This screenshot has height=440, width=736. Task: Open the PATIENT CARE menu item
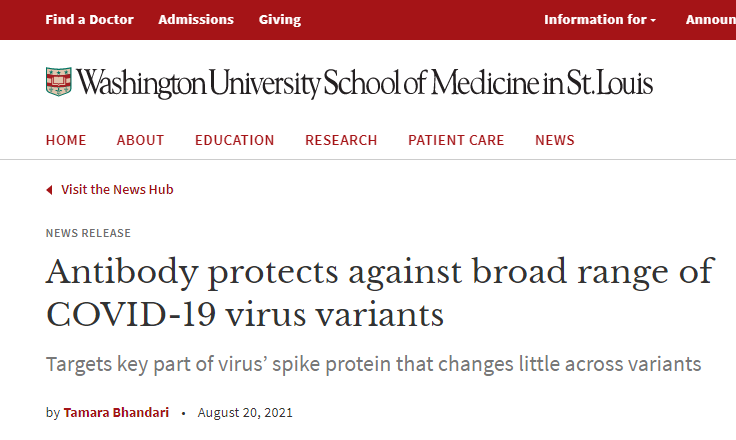pyautogui.click(x=456, y=140)
